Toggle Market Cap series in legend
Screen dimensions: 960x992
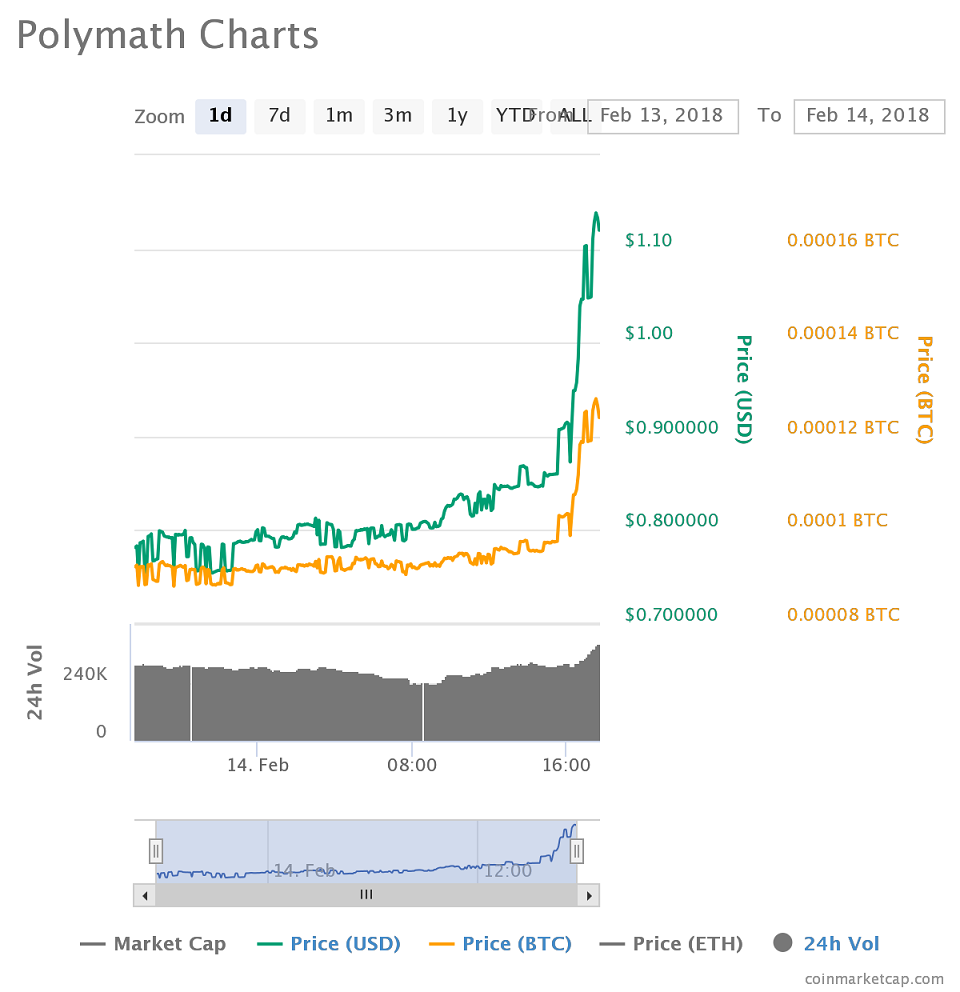pos(153,943)
